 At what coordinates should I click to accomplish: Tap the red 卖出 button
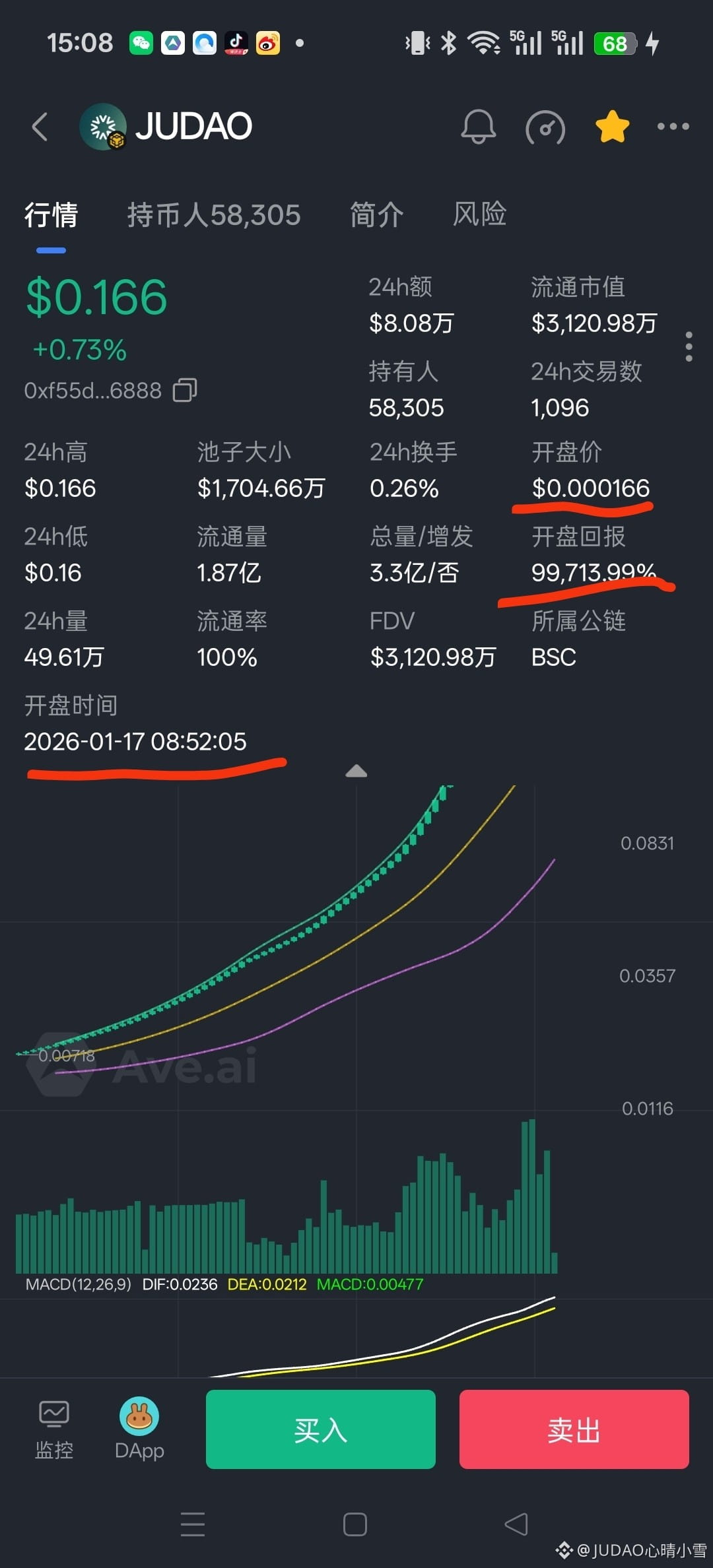tap(574, 1429)
